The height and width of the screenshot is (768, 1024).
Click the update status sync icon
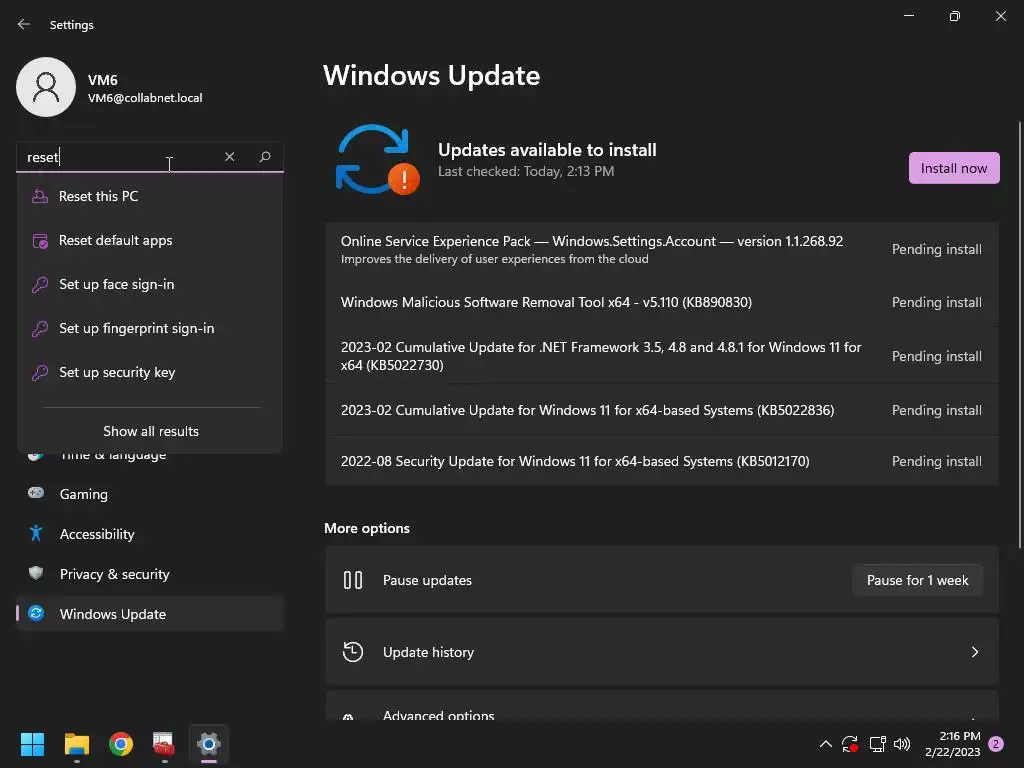coord(377,159)
